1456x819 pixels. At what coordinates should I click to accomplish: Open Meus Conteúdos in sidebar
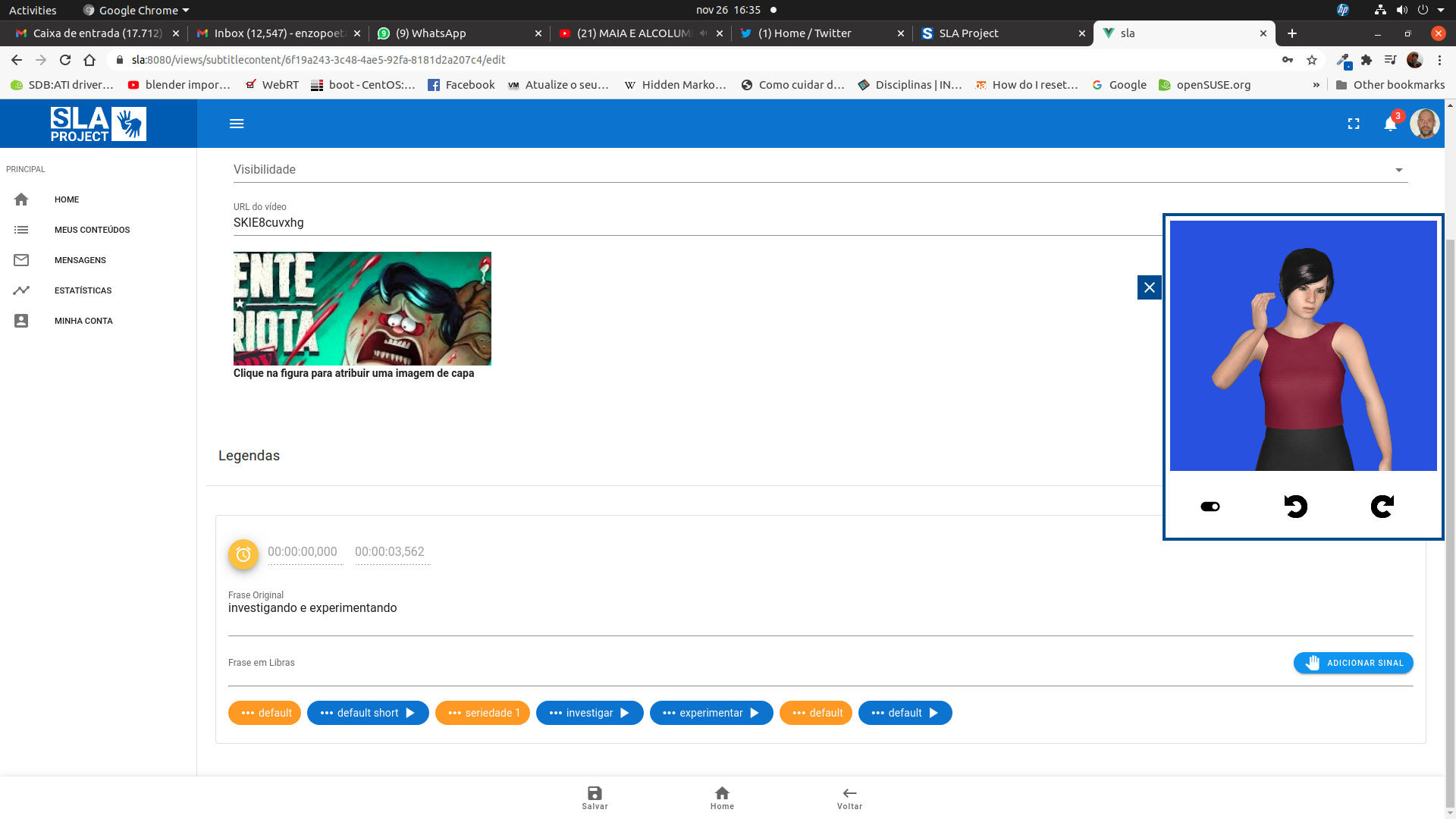[x=92, y=230]
